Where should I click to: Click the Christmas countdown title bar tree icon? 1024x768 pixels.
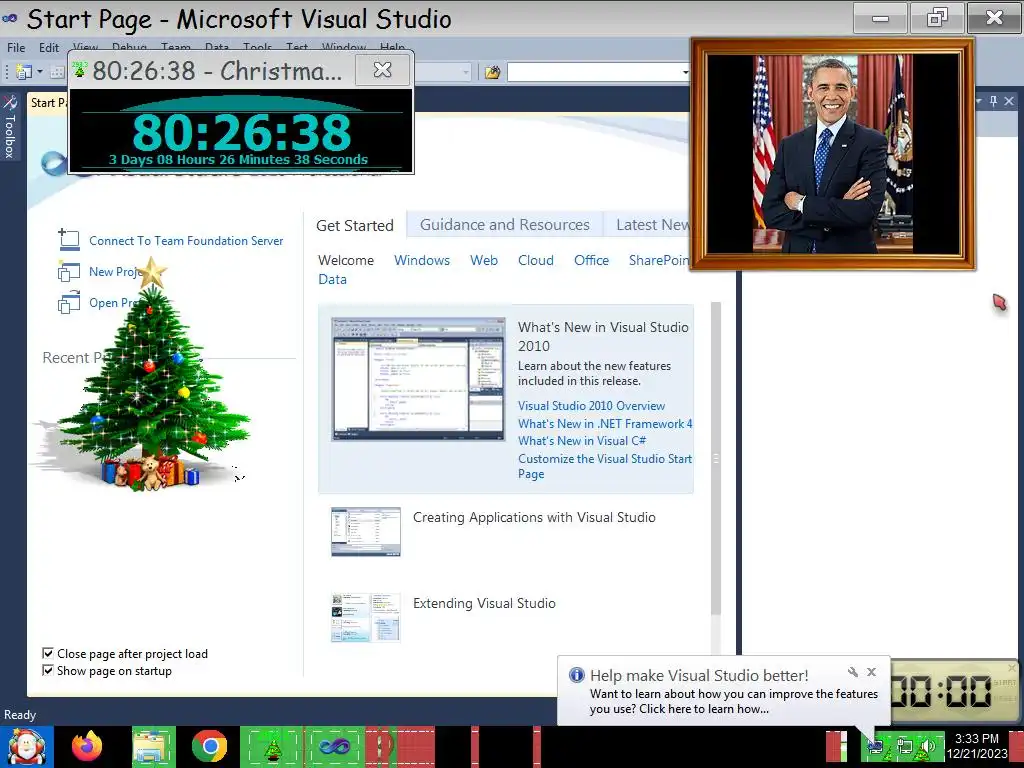tap(79, 69)
